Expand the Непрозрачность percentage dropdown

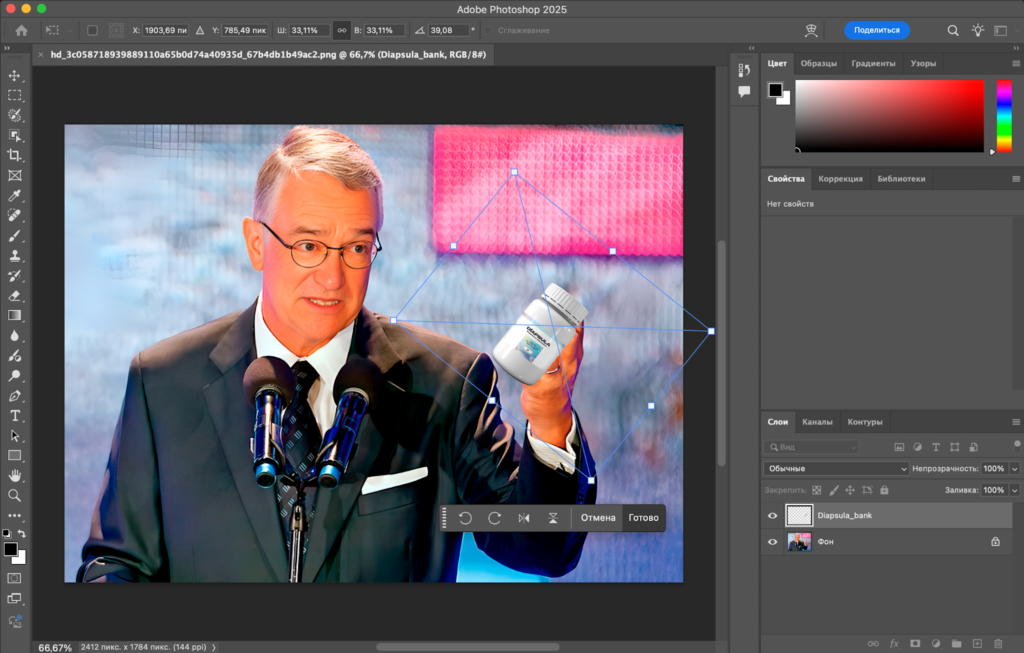[1014, 468]
